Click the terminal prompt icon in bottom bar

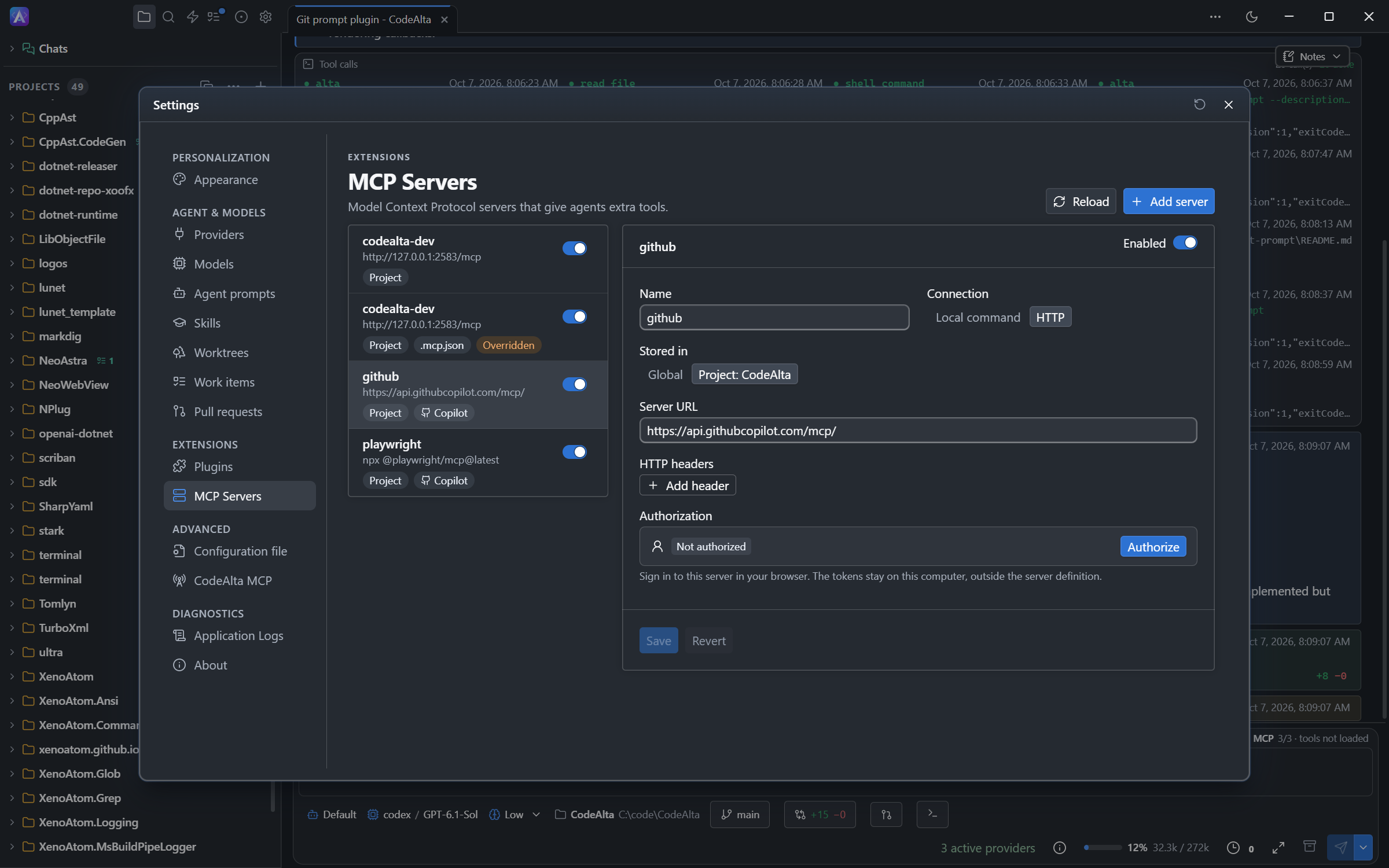(x=932, y=814)
